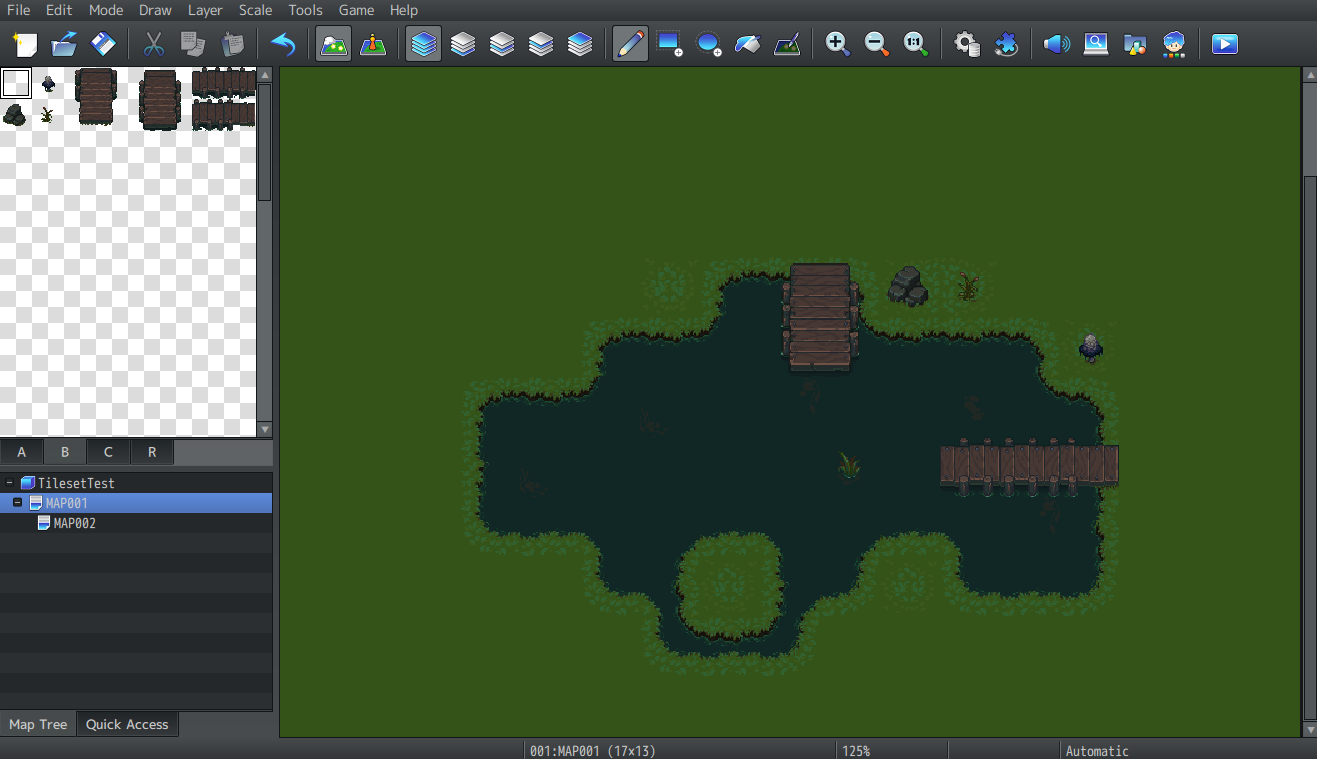This screenshot has width=1317, height=759.
Task: Click the Copy toolbar icon
Action: tap(192, 44)
